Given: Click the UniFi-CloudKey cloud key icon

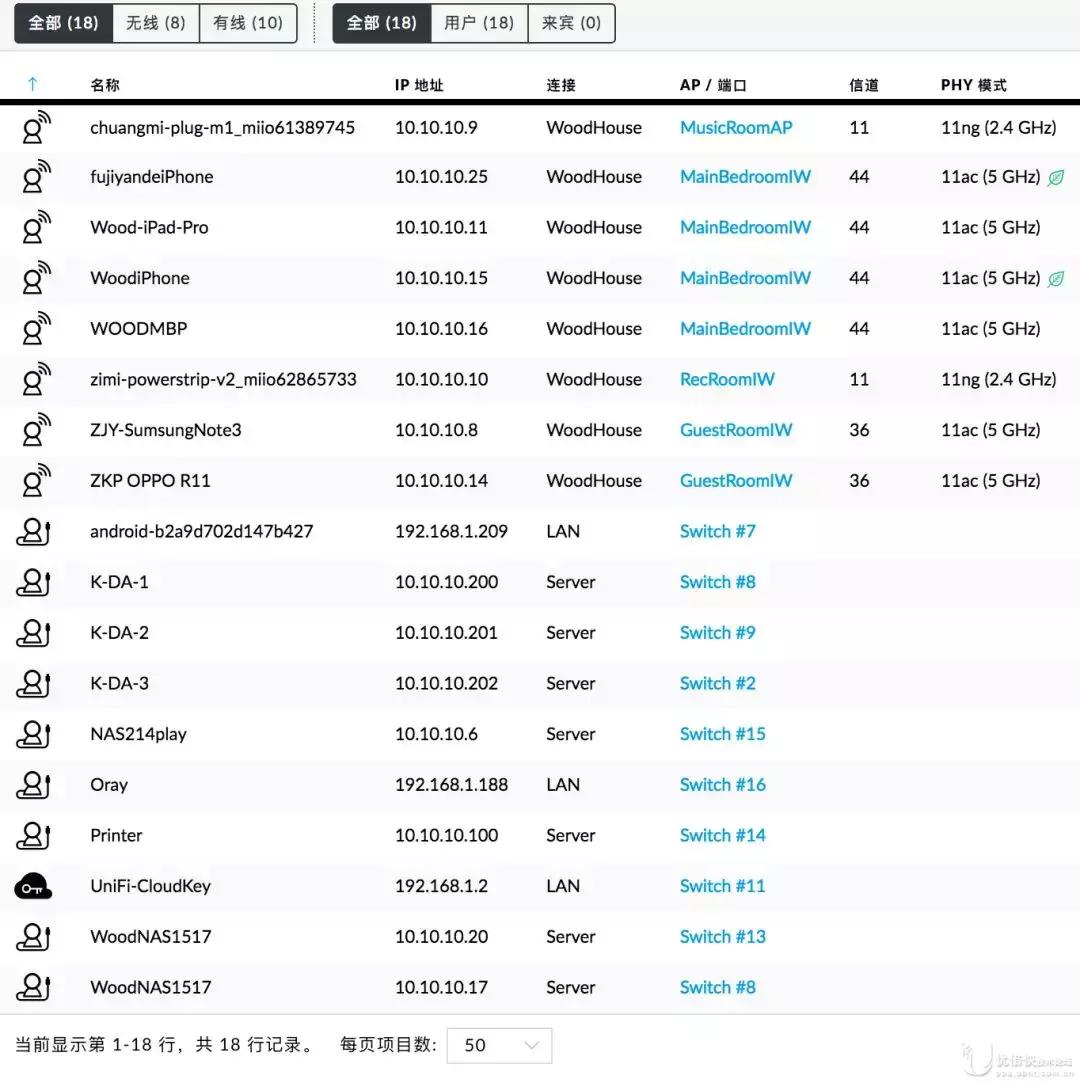Looking at the screenshot, I should [33, 886].
